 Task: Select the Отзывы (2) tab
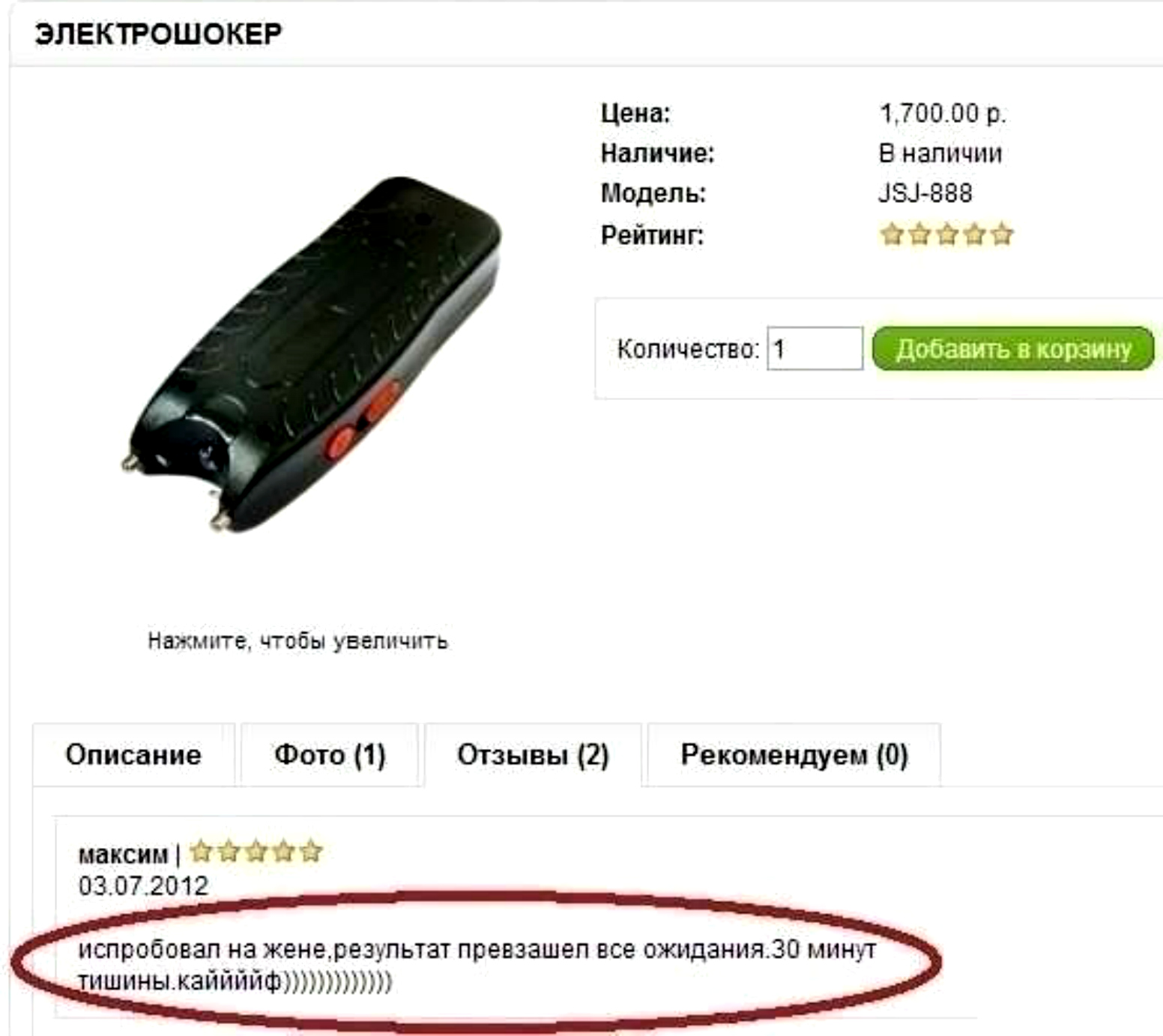[x=533, y=755]
